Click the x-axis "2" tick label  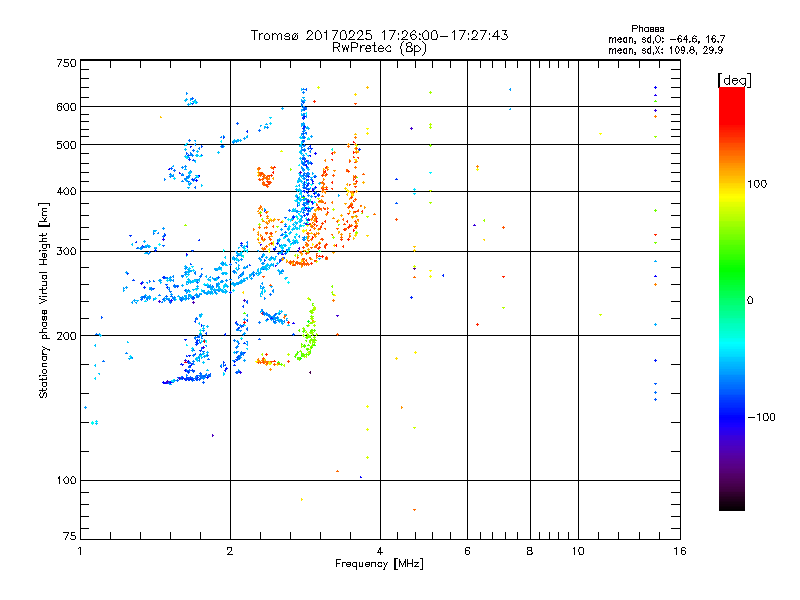pyautogui.click(x=230, y=551)
